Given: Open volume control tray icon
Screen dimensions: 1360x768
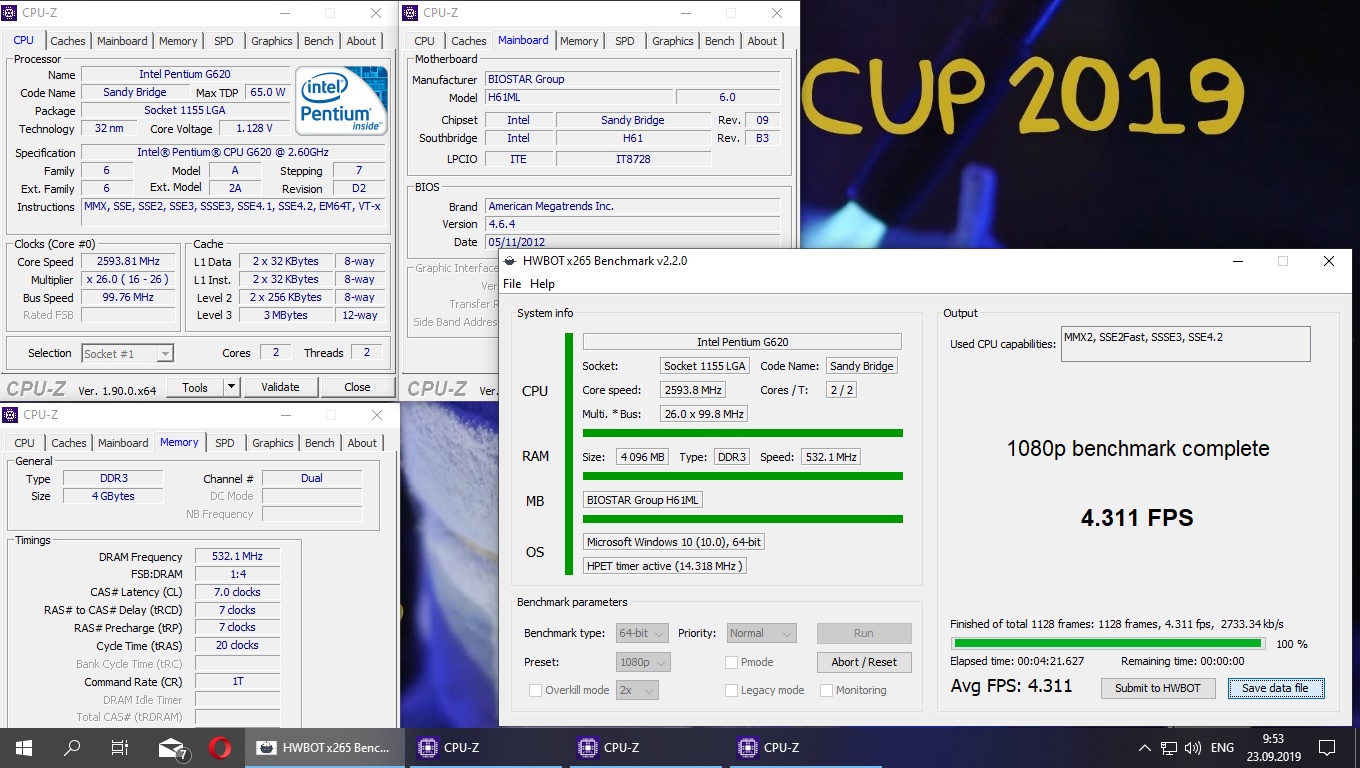Looking at the screenshot, I should [x=1193, y=747].
